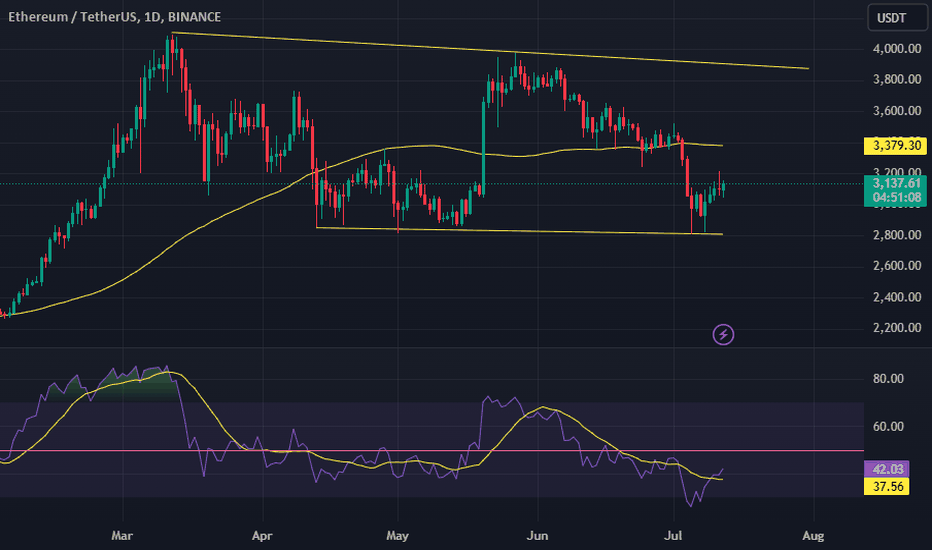
Task: Click the 2,400.00 price axis label
Action: (897, 297)
